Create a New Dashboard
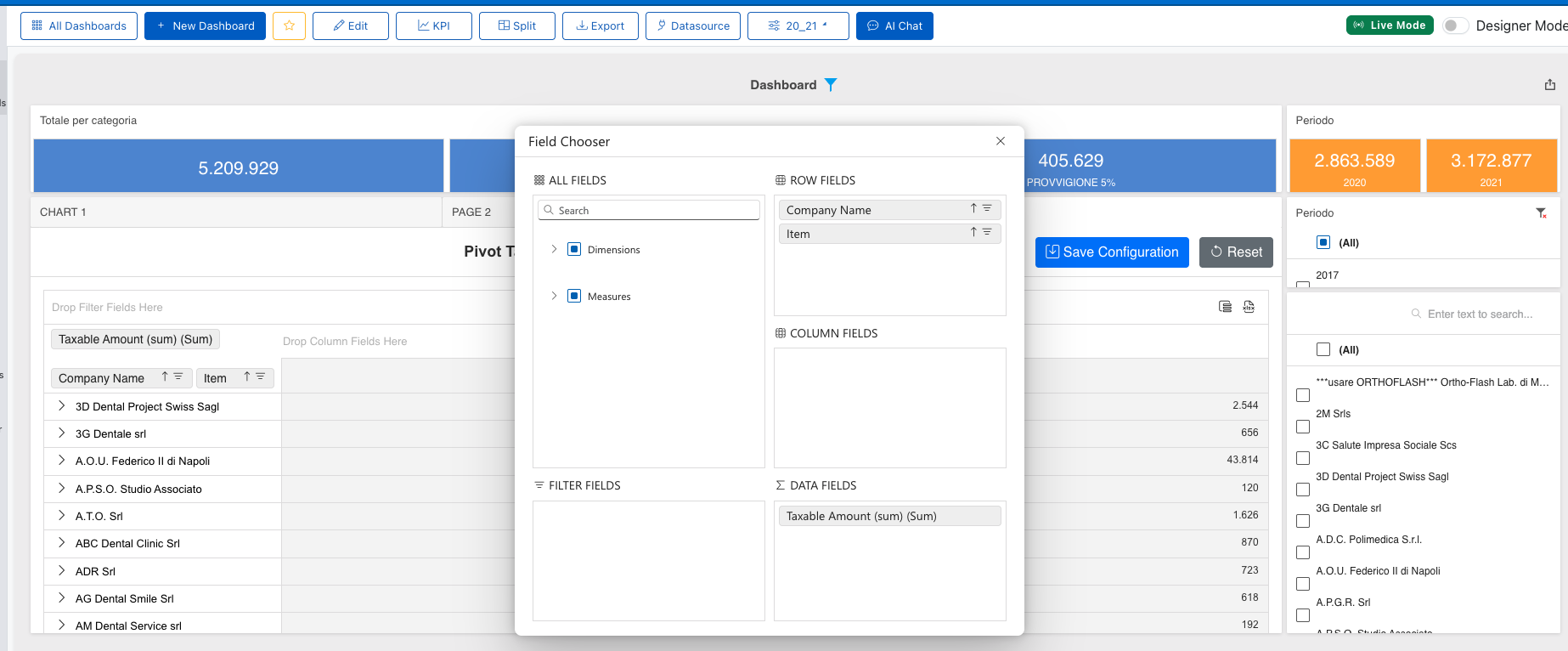Viewport: 1568px width, 651px height. pyautogui.click(x=205, y=25)
